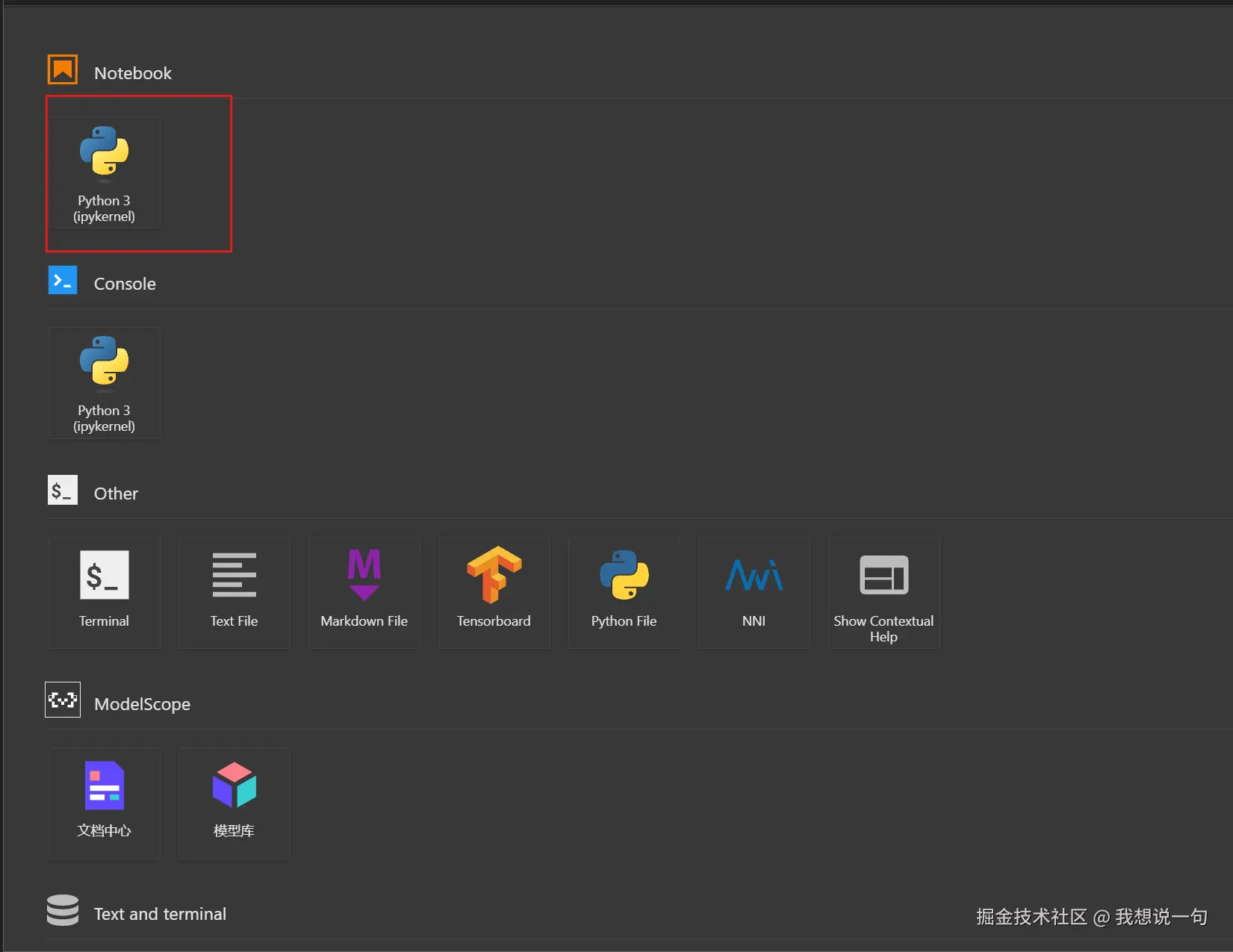Open the ModelScope 文档中心 card
The height and width of the screenshot is (952, 1233).
[x=105, y=803]
